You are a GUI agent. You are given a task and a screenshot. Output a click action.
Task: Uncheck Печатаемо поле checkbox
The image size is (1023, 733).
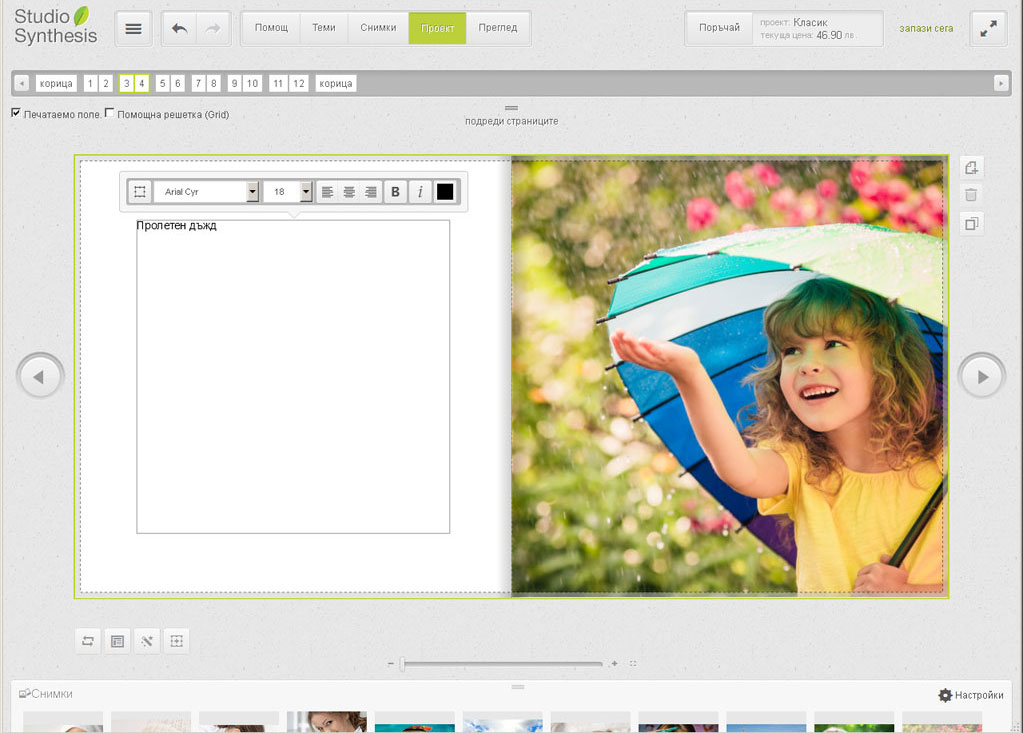[x=16, y=113]
